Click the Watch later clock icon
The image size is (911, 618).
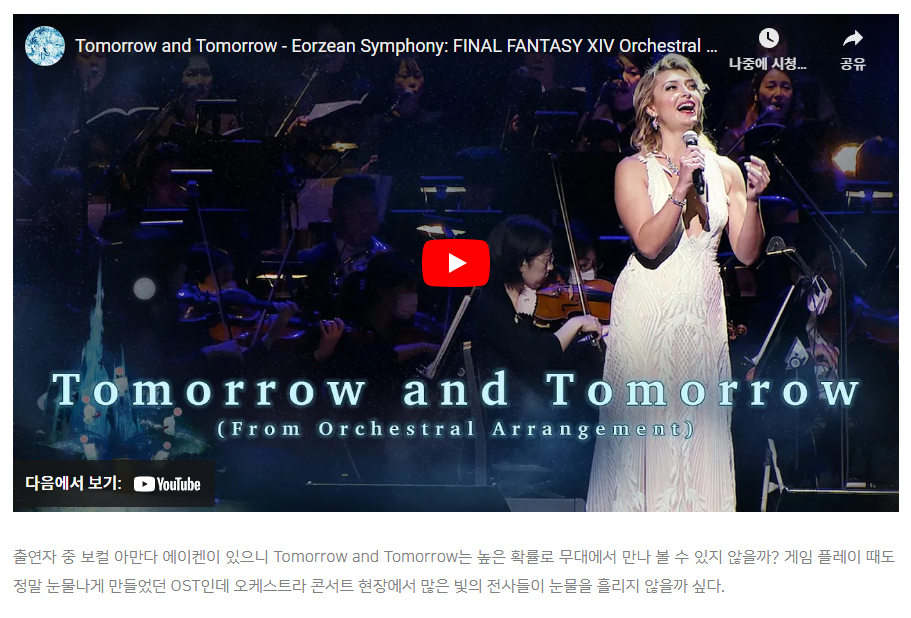click(x=768, y=38)
